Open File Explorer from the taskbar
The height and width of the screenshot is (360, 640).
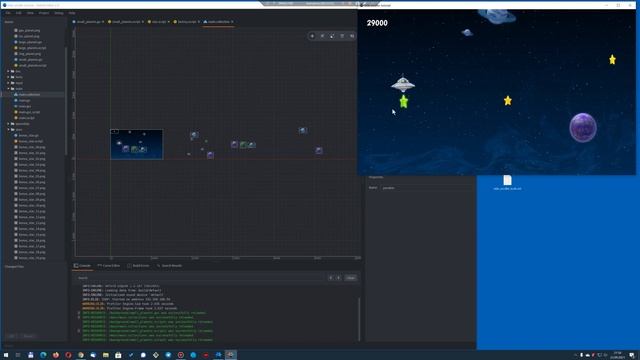pyautogui.click(x=106, y=355)
